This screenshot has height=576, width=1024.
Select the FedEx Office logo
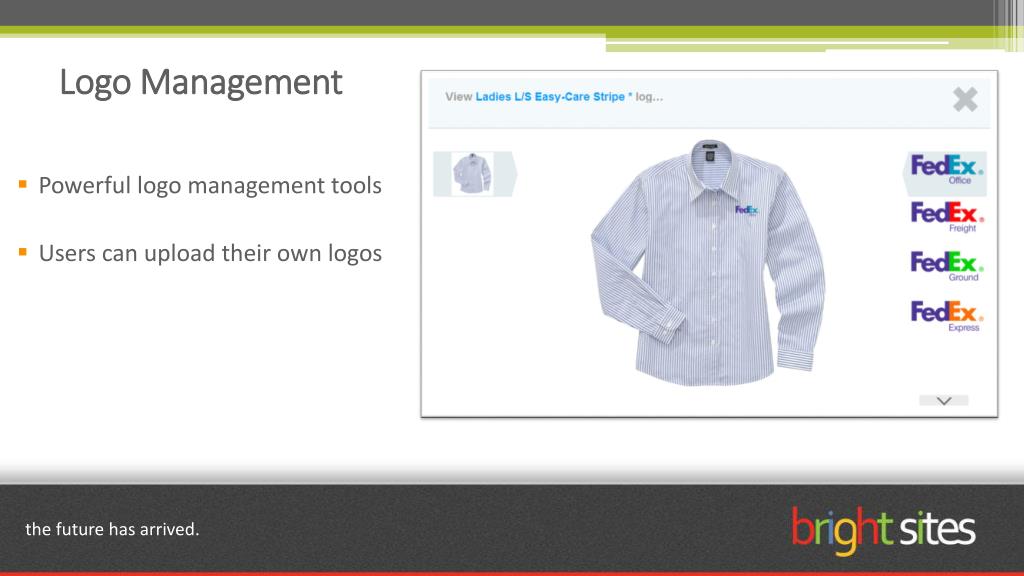point(947,169)
